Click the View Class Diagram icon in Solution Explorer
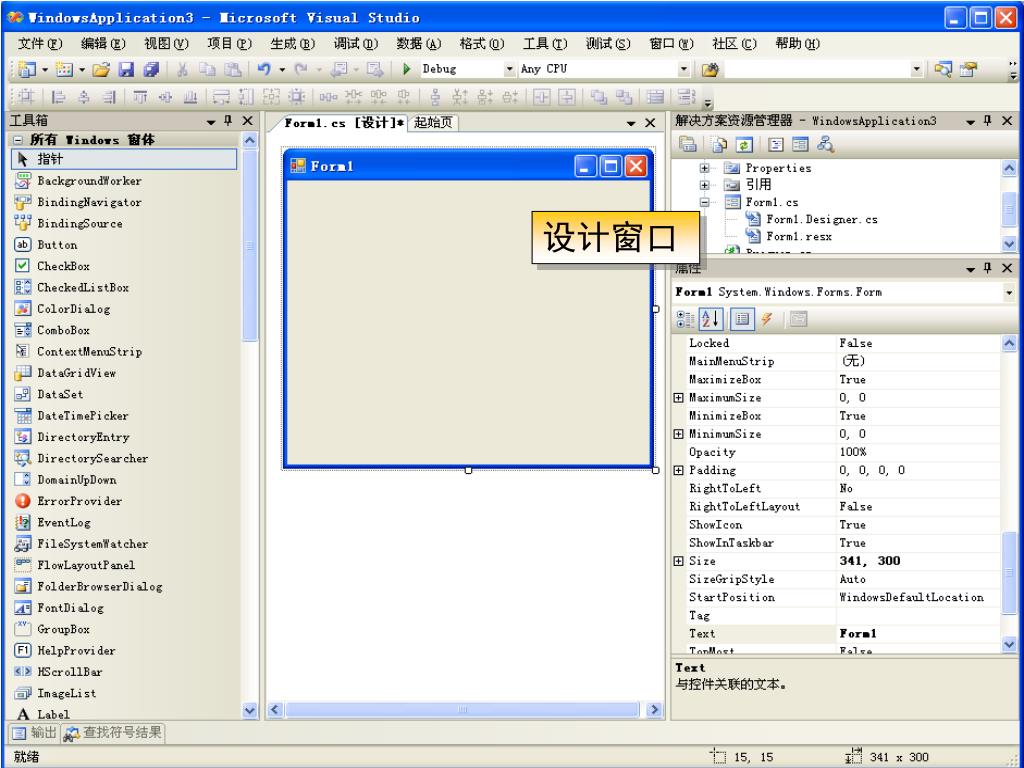Viewport: 1024px width, 768px height. tap(825, 144)
